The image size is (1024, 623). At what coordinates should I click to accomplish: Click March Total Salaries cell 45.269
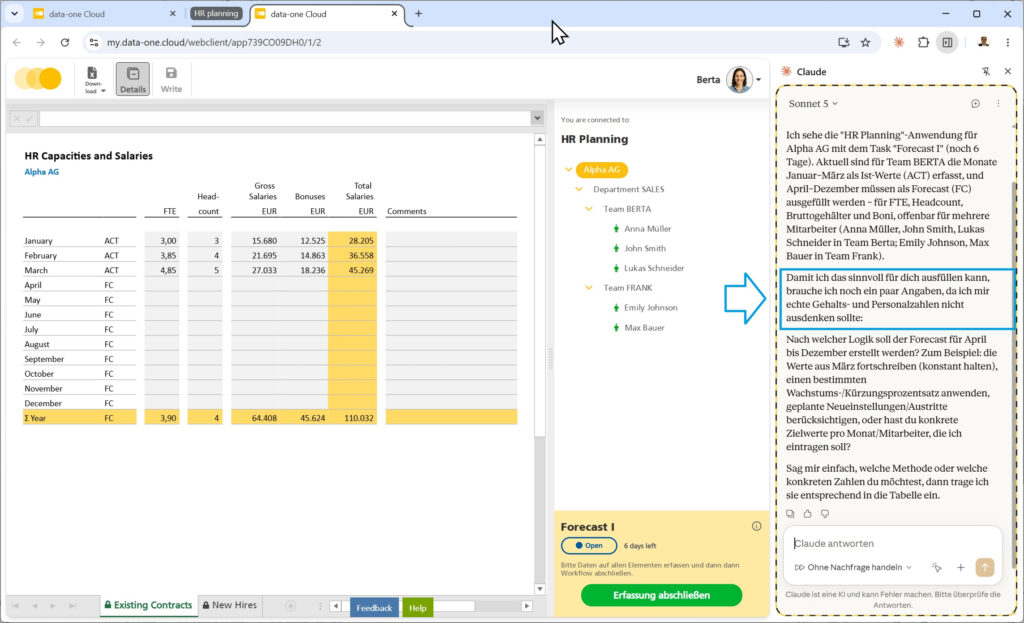pyautogui.click(x=353, y=270)
